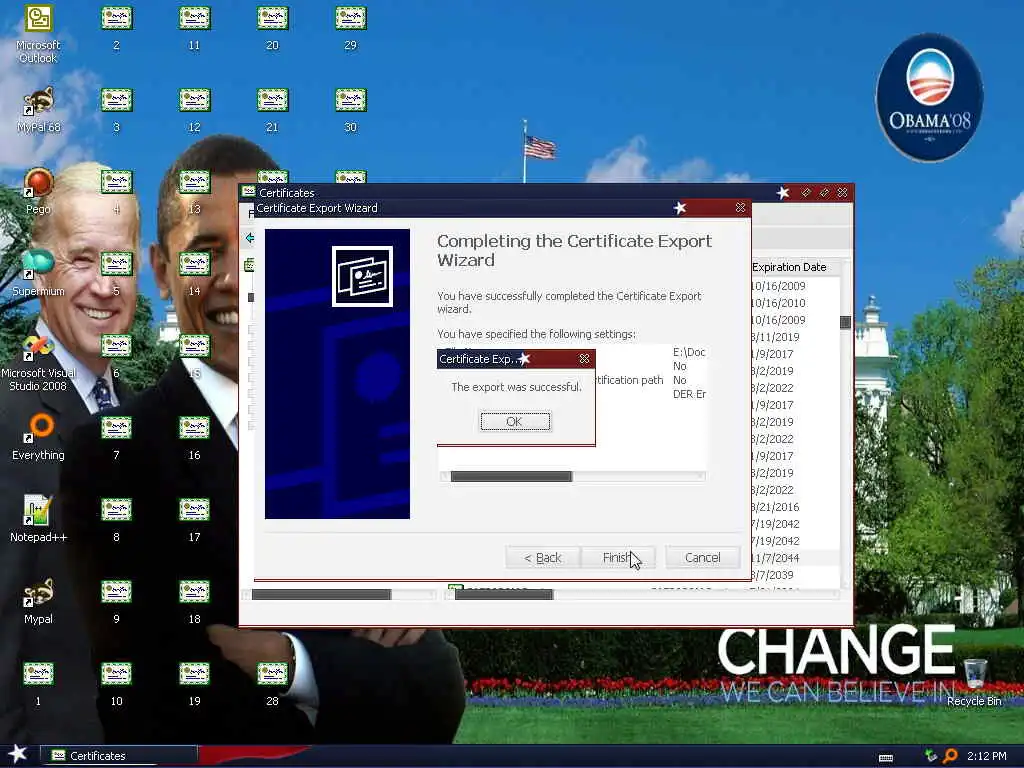Click the Finish button in the wizard

pos(618,558)
